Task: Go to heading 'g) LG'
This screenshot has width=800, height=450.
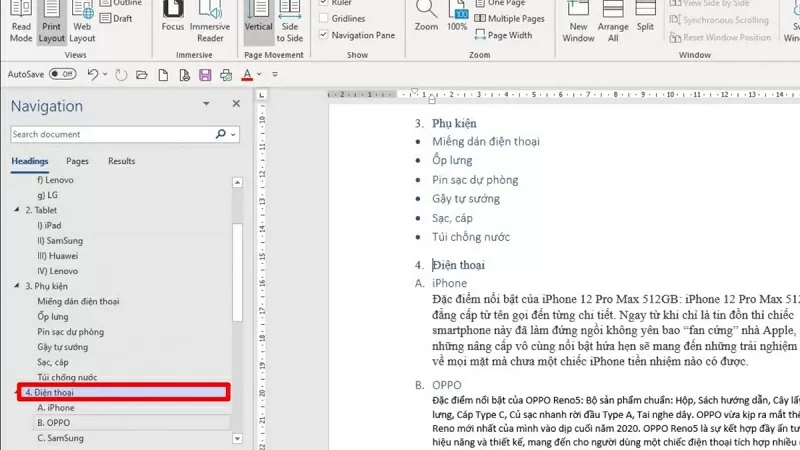Action: click(47, 195)
